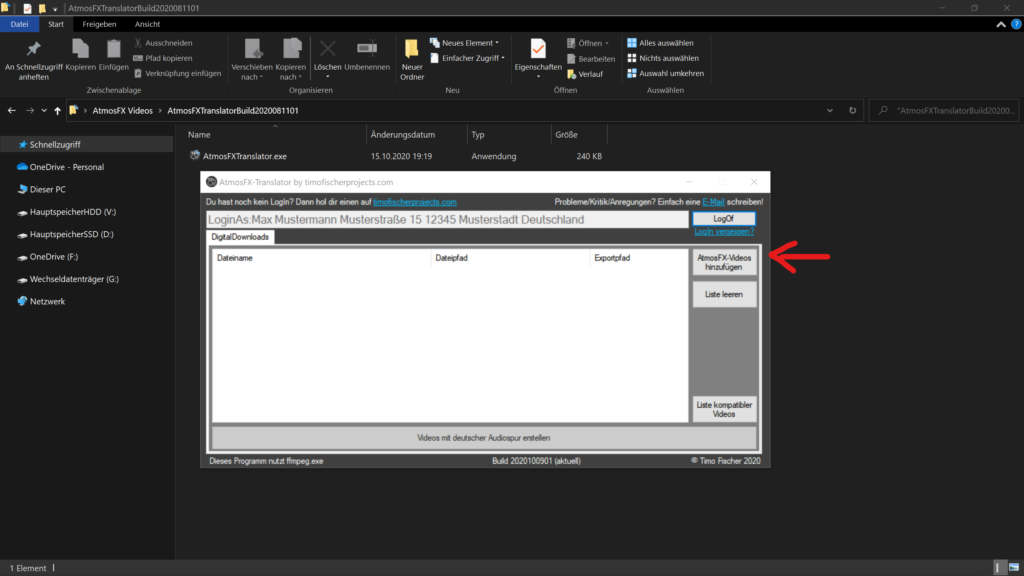Refresh the folder view
Screen dimensions: 1024x576
pos(852,110)
